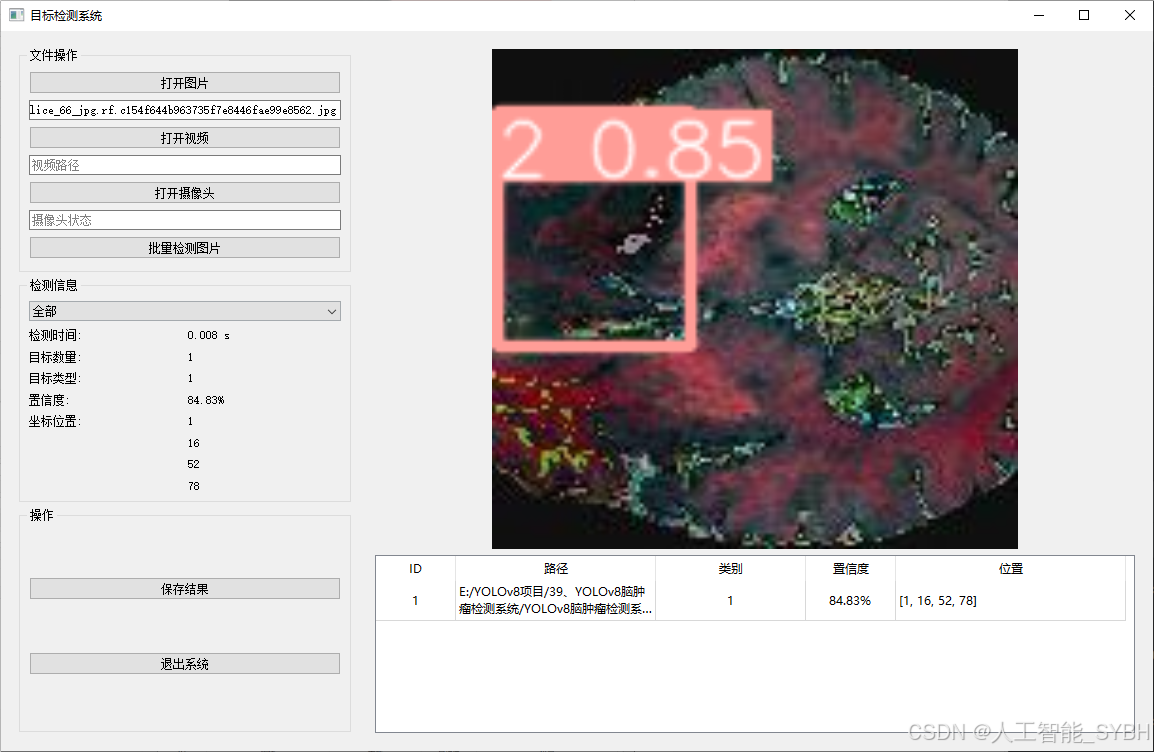Screen dimensions: 1154x752
Task: Focus the 摄像头状态 input field
Action: pyautogui.click(x=185, y=220)
